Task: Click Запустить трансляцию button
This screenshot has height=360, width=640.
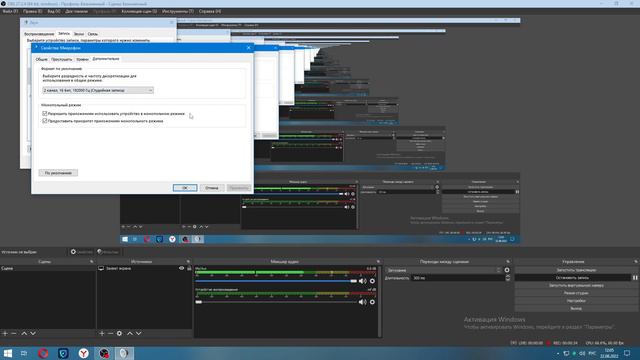Action: tap(576, 270)
